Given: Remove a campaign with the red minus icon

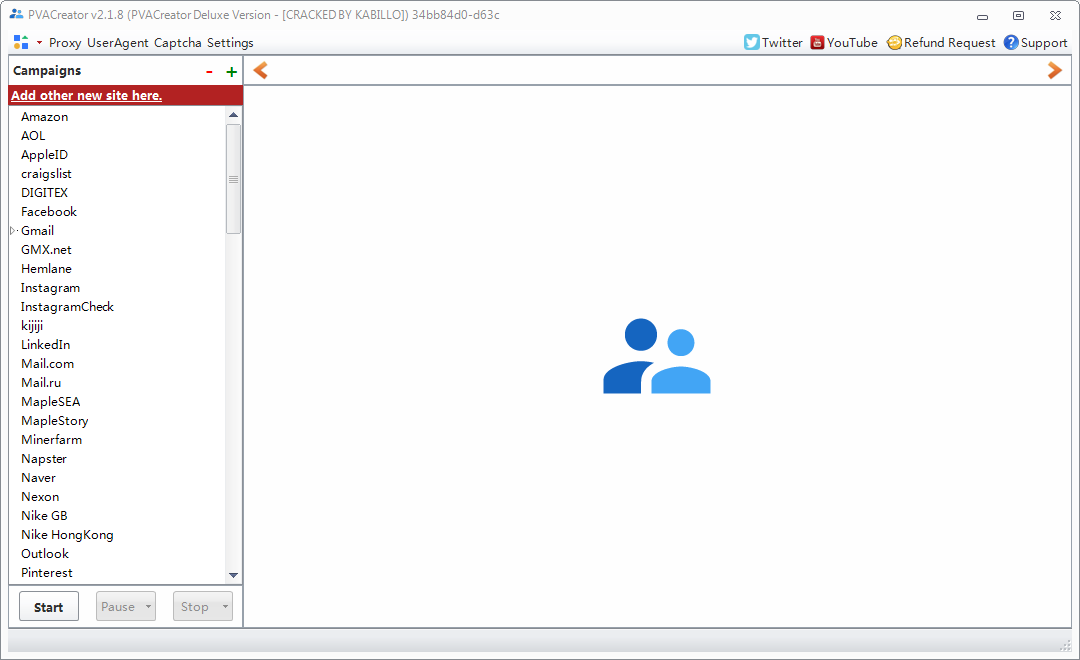Looking at the screenshot, I should 209,71.
